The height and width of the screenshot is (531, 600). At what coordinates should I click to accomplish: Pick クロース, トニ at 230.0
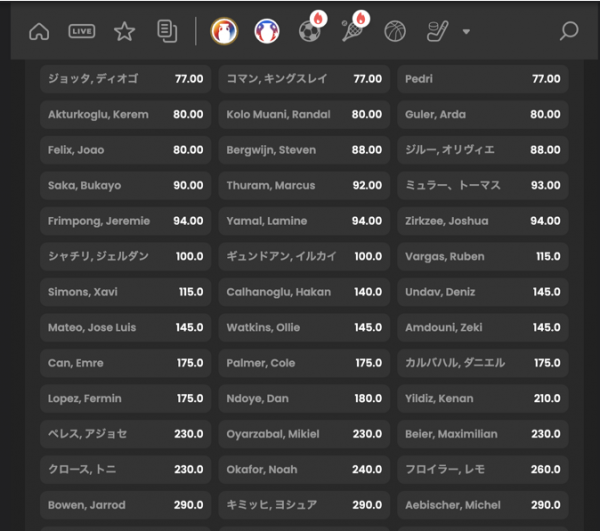[x=126, y=470]
